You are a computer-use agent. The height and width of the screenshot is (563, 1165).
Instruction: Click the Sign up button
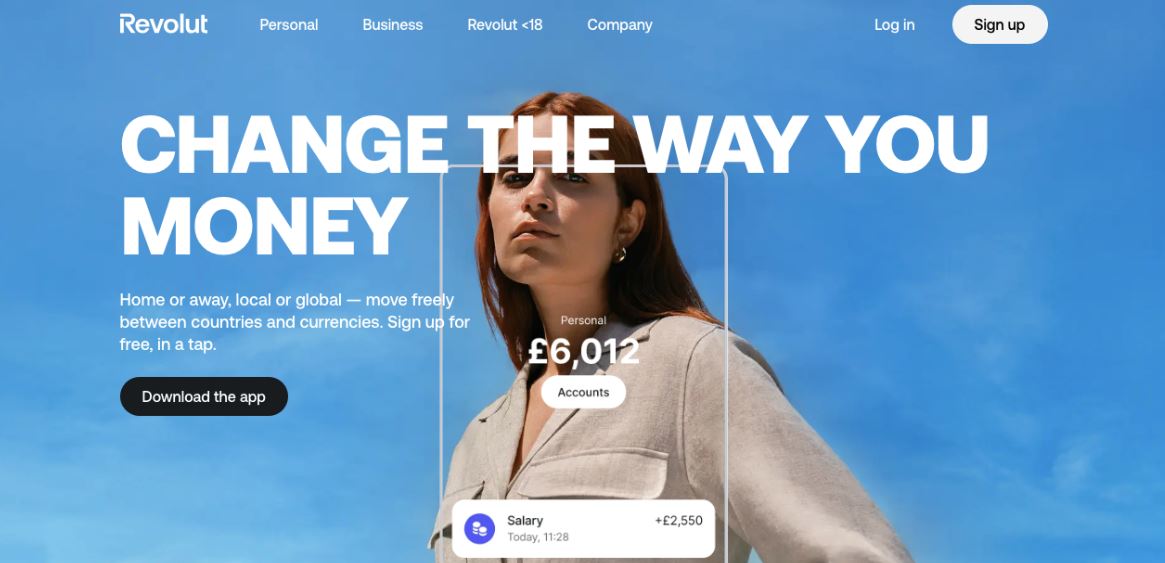point(999,25)
